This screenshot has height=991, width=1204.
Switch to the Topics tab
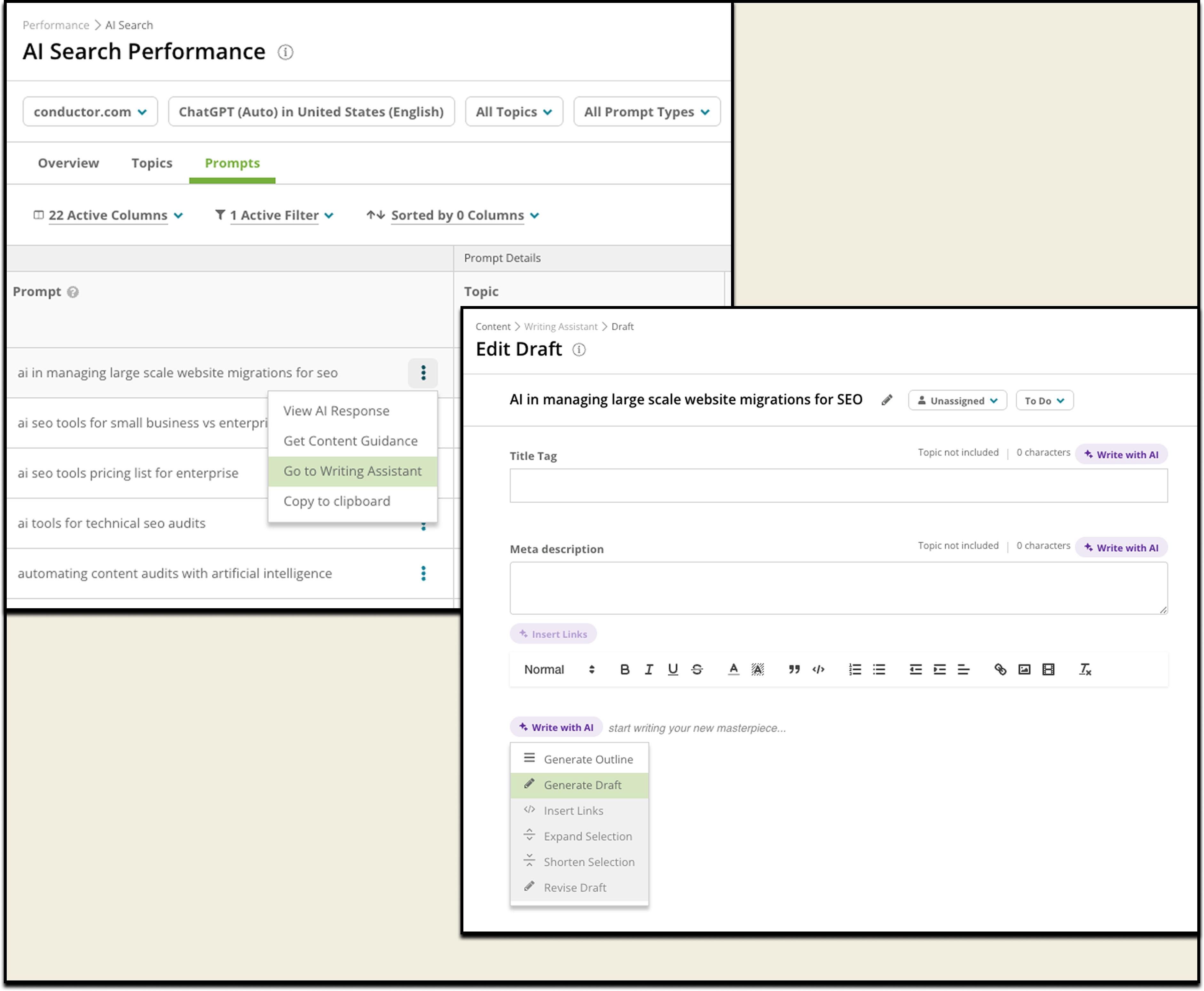pos(152,163)
